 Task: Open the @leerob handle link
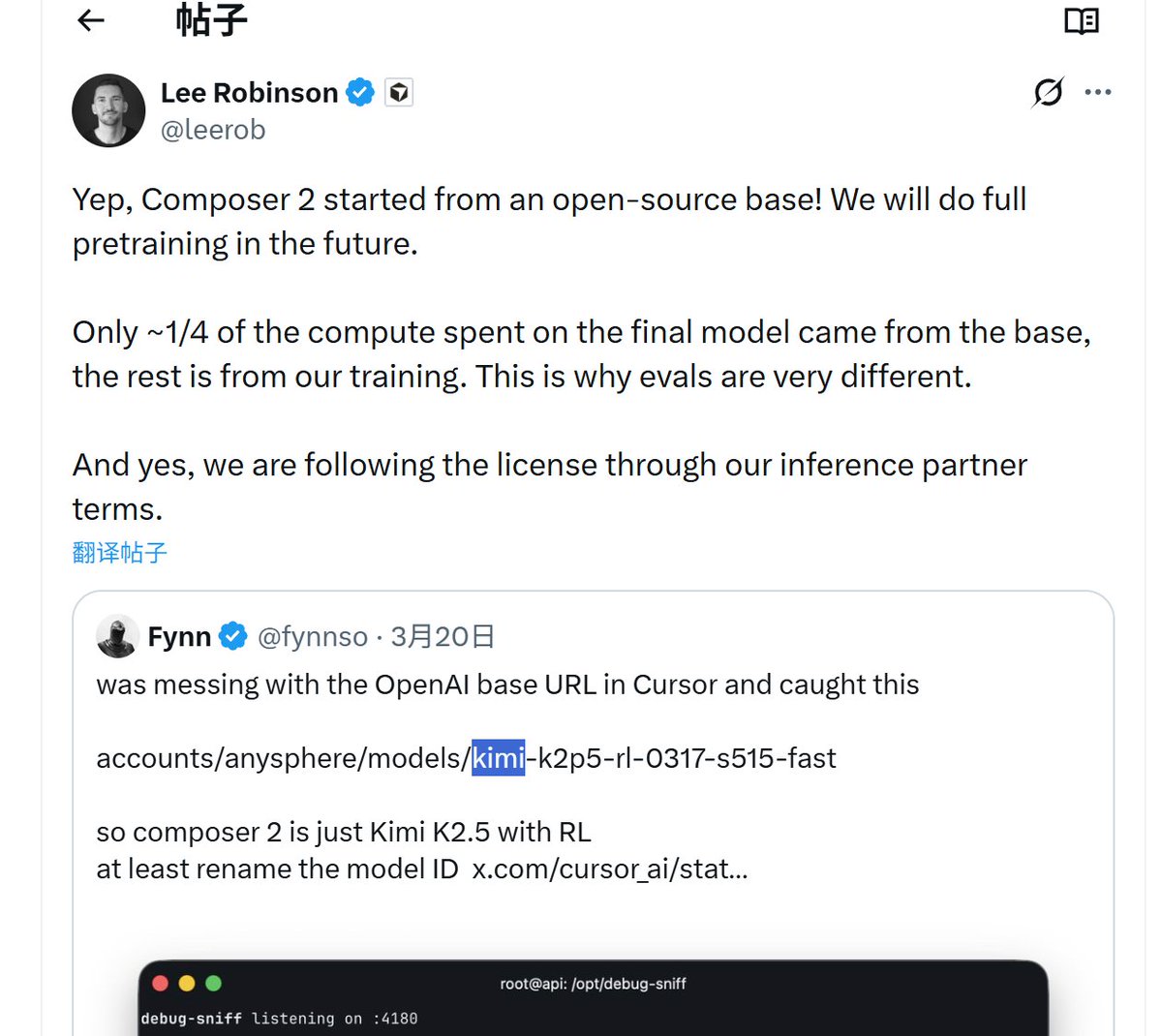(213, 130)
